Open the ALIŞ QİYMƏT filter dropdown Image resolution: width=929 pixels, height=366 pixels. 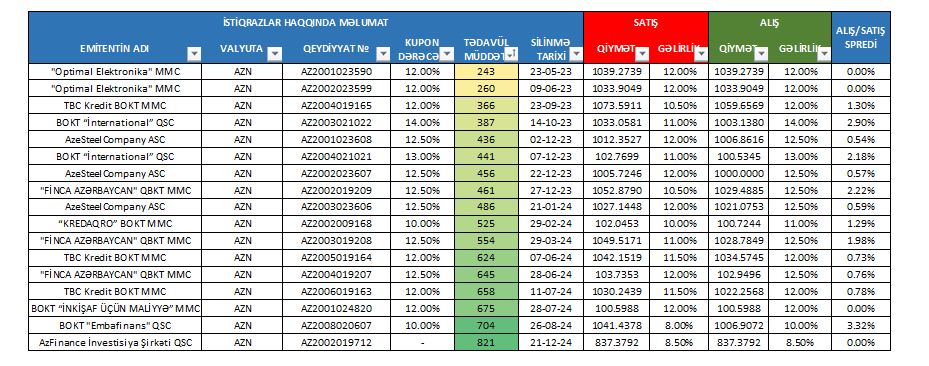point(761,54)
